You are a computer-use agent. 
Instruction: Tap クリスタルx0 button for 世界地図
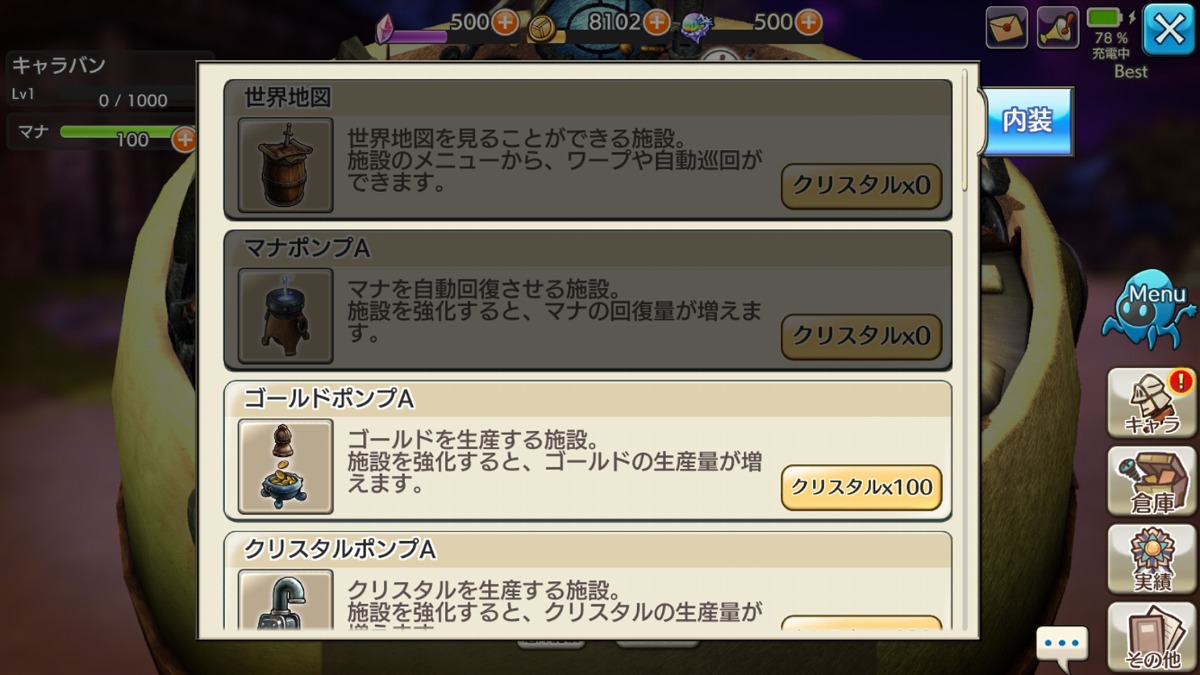point(861,186)
